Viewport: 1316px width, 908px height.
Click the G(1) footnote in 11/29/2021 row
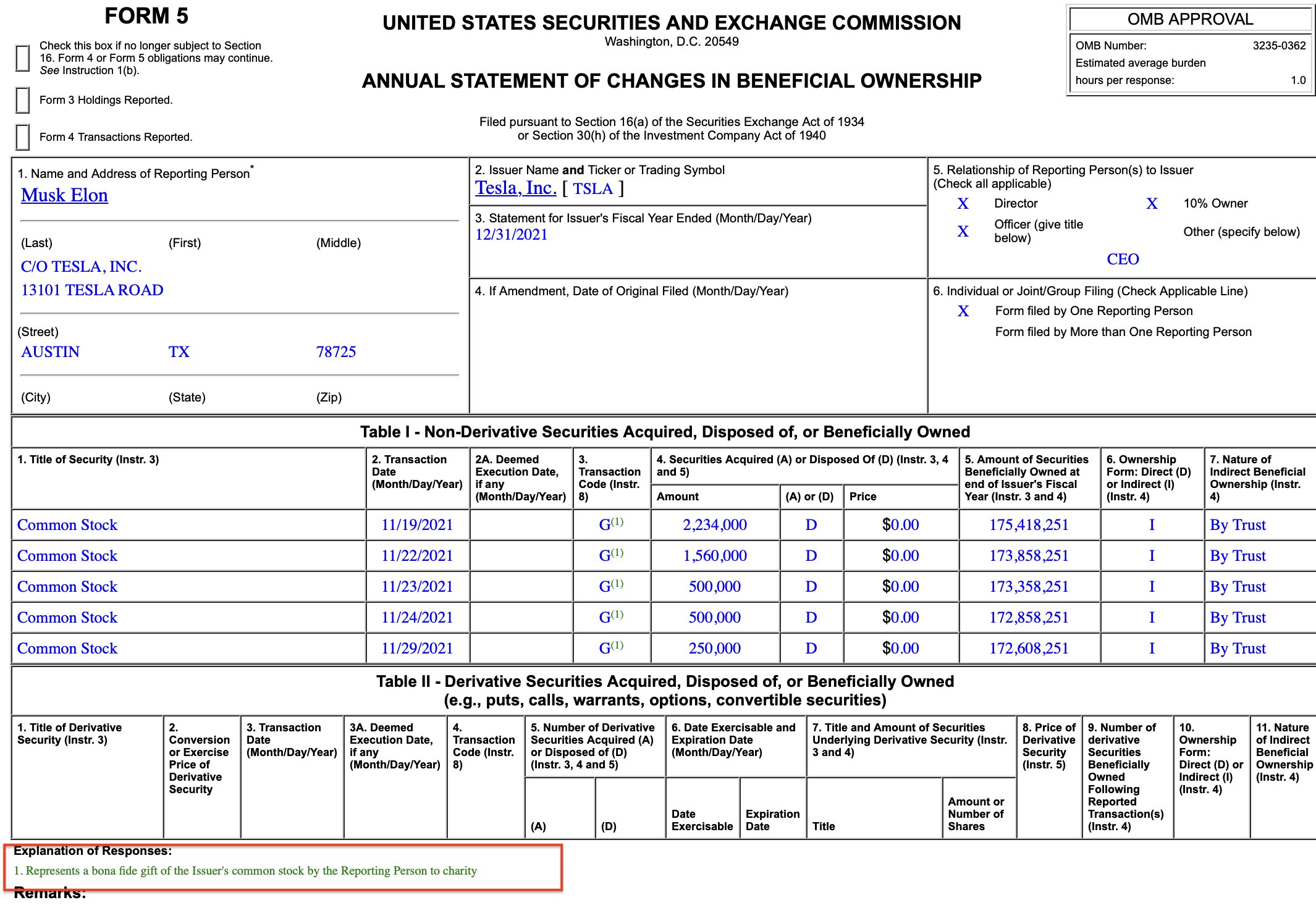617,646
